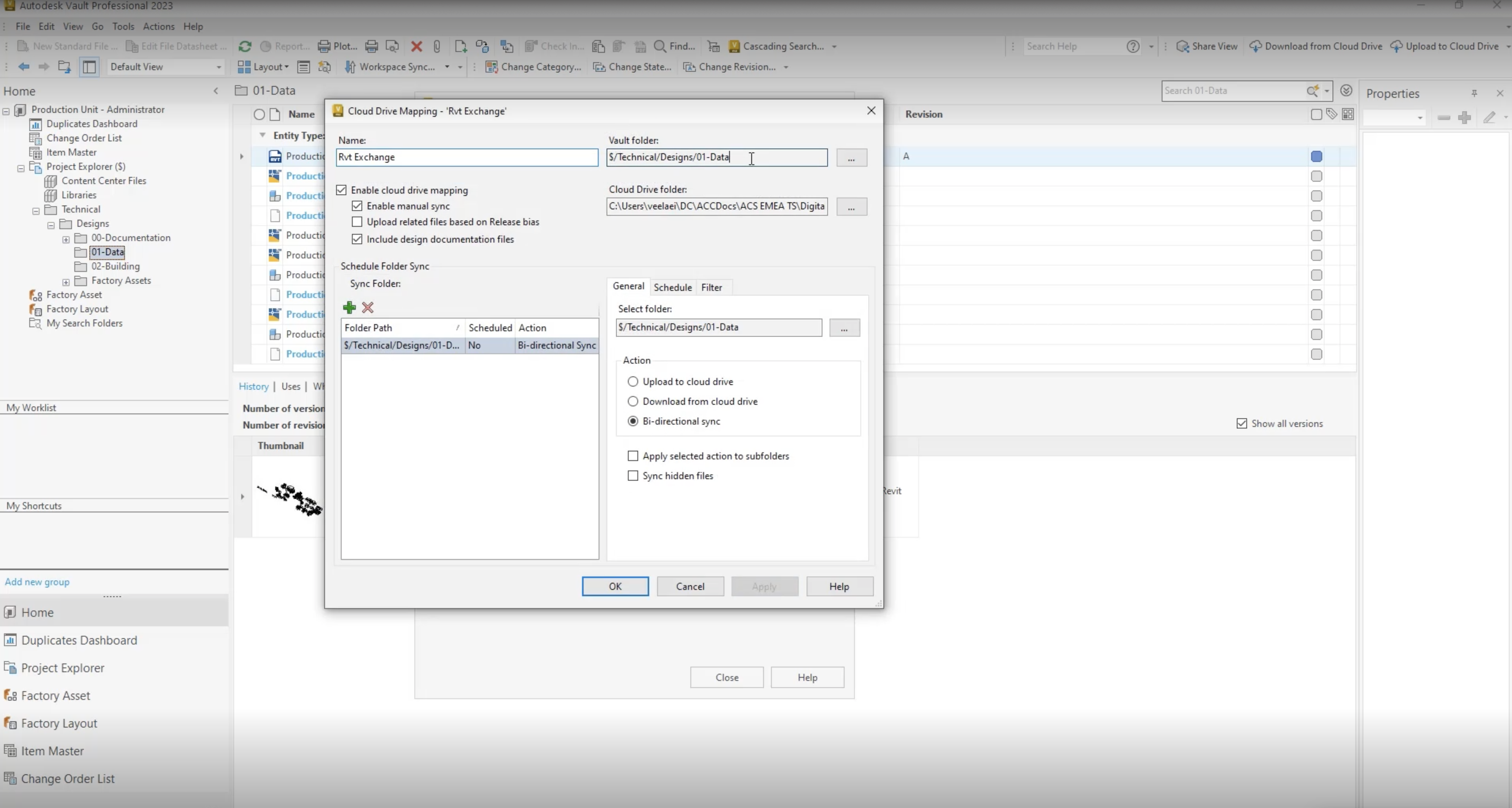This screenshot has height=808, width=1512.
Task: Switch to the Schedule tab
Action: (x=672, y=287)
